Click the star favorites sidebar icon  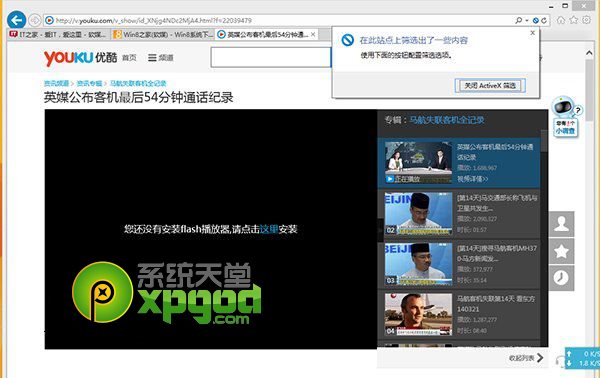[x=561, y=251]
